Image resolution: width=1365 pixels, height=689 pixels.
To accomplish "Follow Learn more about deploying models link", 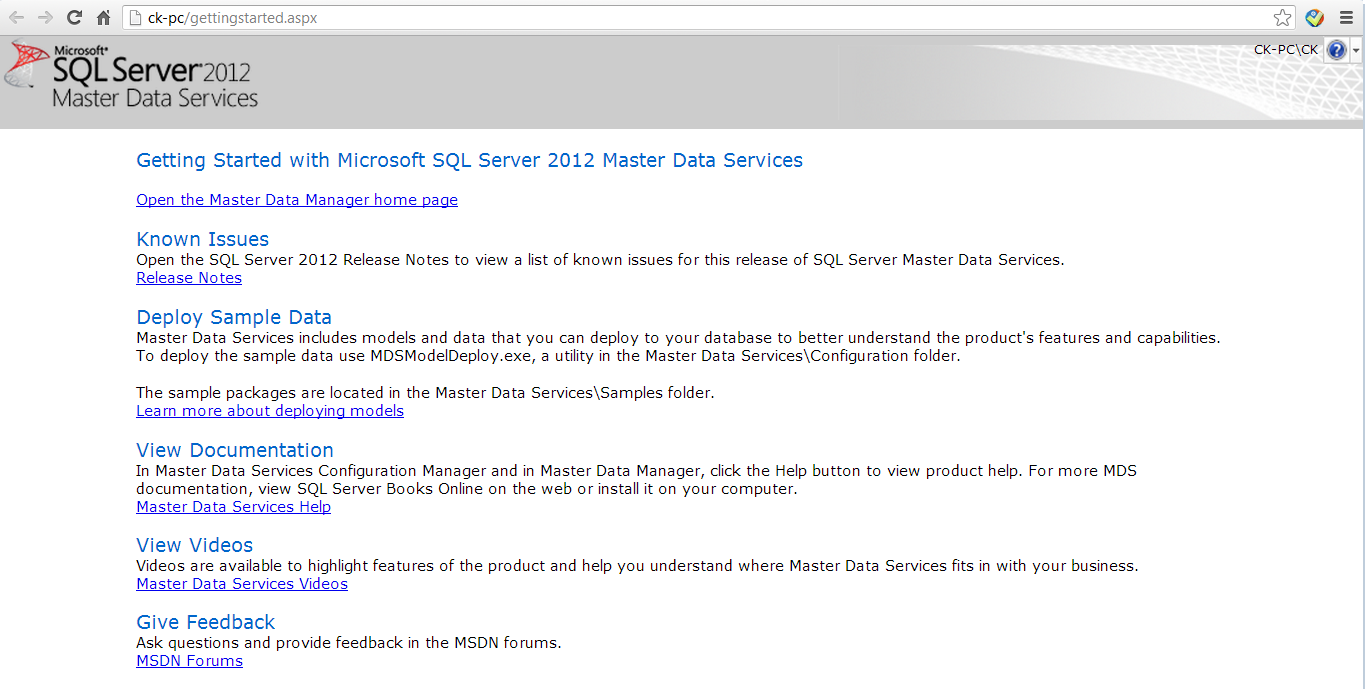I will coord(270,411).
